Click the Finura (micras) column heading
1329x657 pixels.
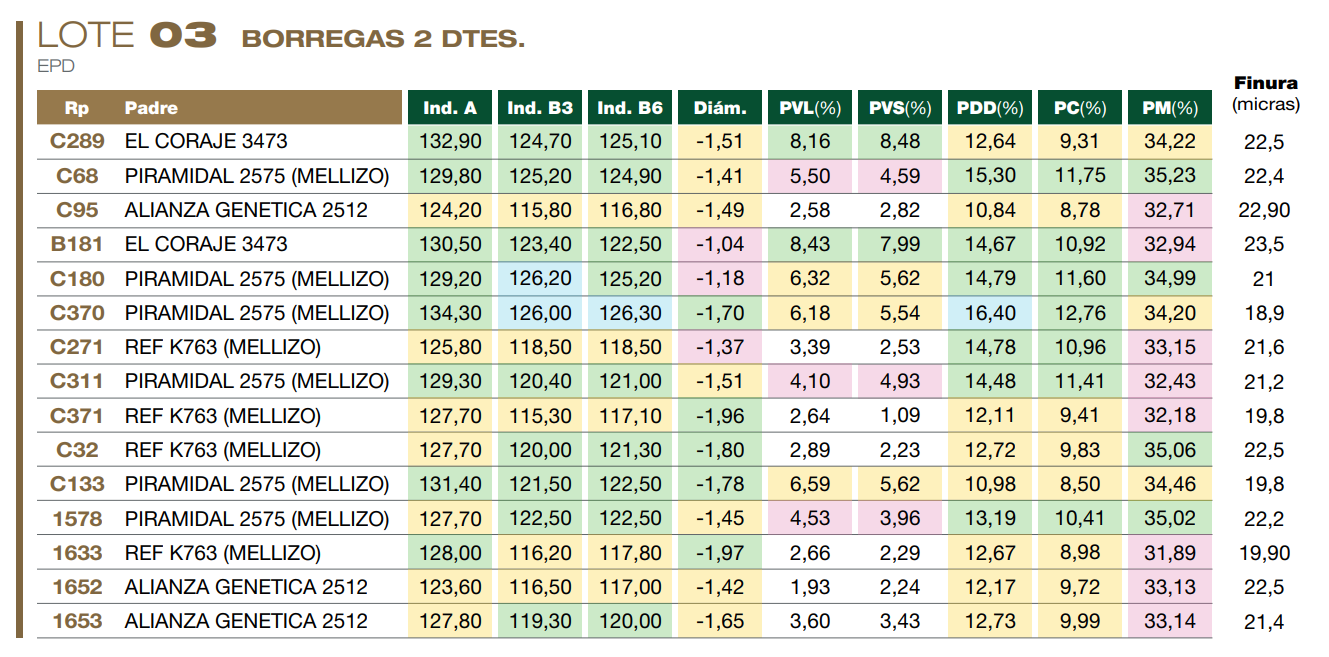(x=1265, y=93)
